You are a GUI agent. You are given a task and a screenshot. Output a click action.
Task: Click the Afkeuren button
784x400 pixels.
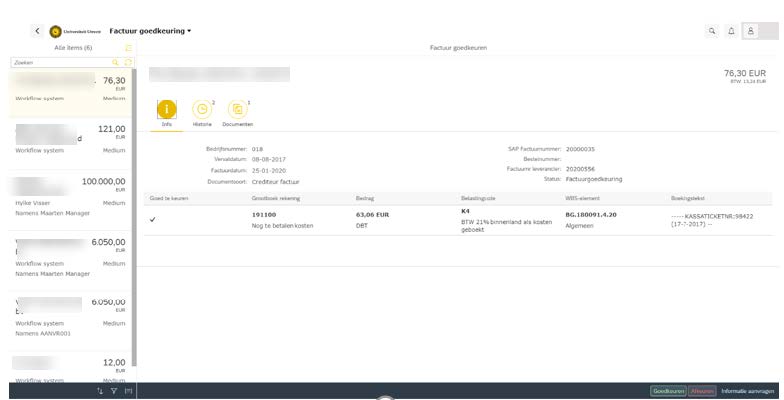coord(702,391)
